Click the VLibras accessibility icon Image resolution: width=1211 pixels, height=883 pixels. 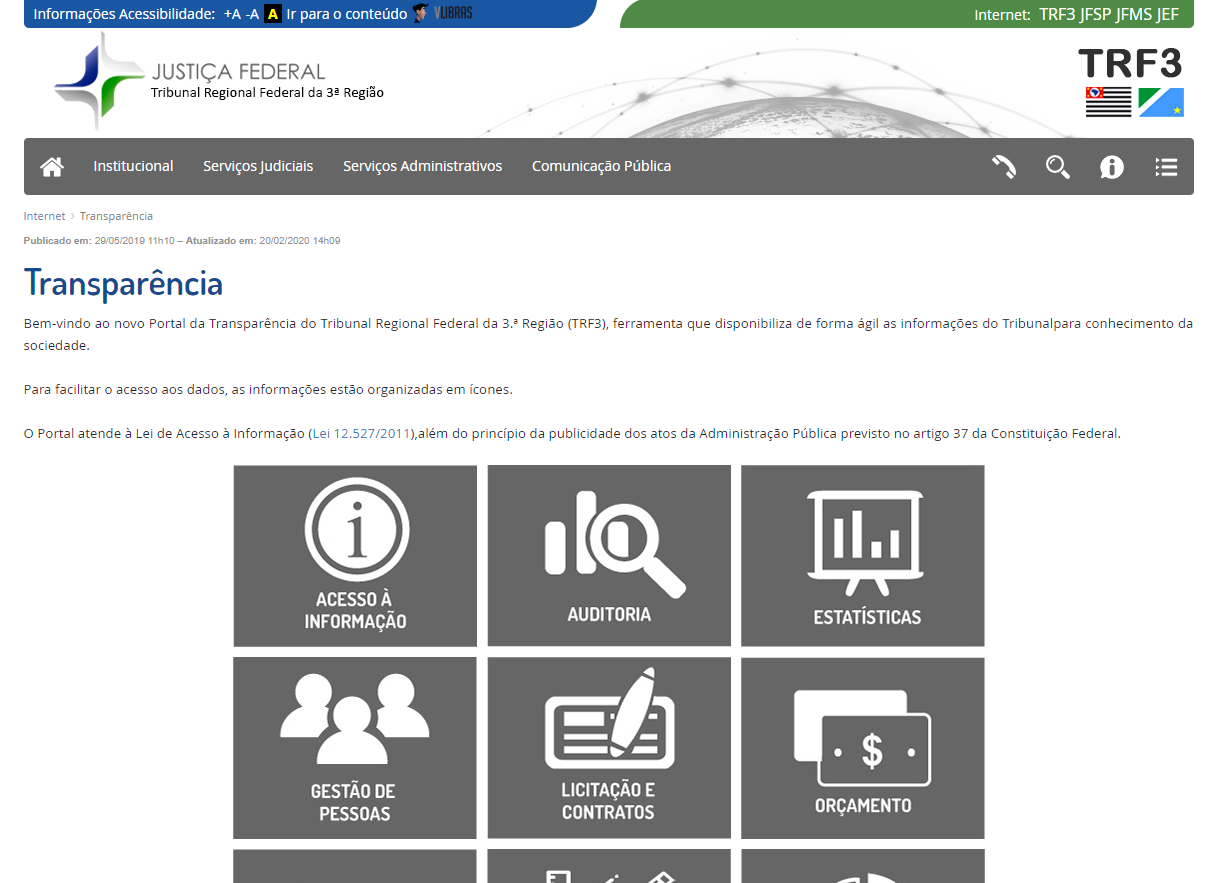[443, 14]
